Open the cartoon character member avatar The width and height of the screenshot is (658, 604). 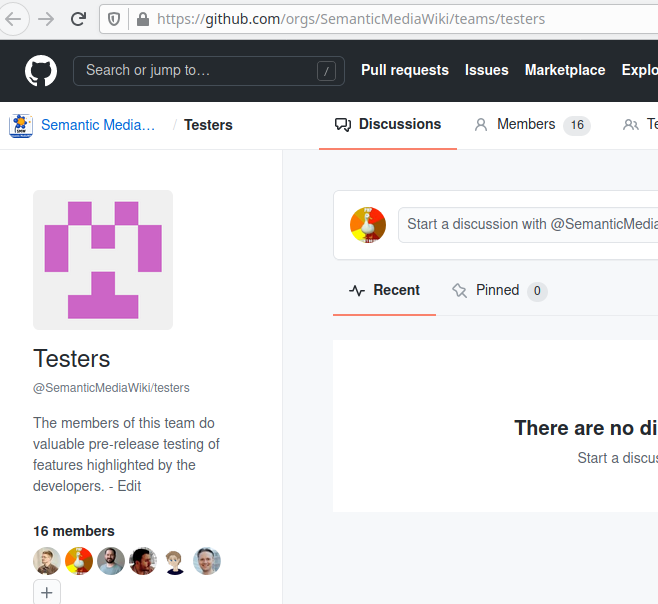pos(175,561)
